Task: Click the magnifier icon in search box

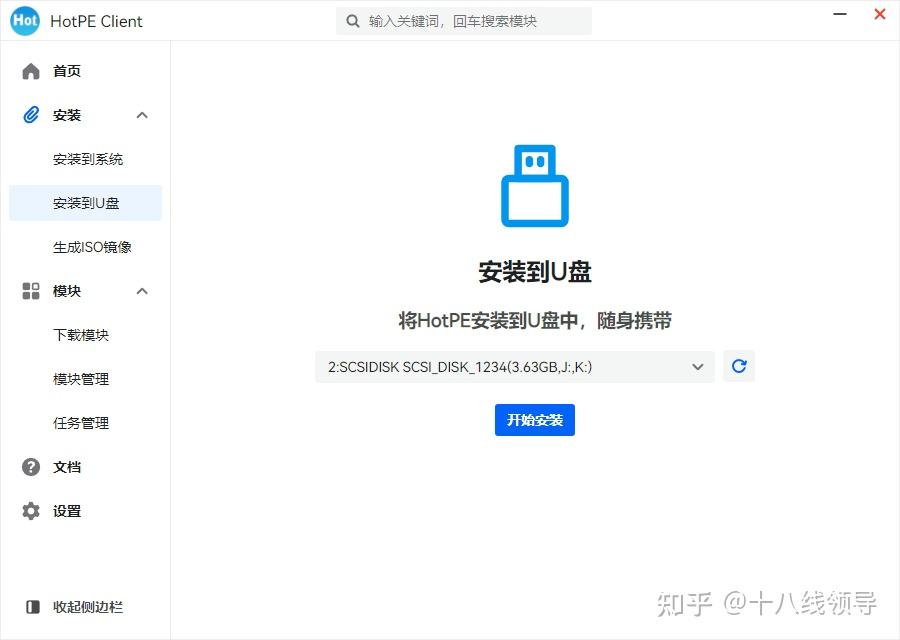Action: pos(353,21)
